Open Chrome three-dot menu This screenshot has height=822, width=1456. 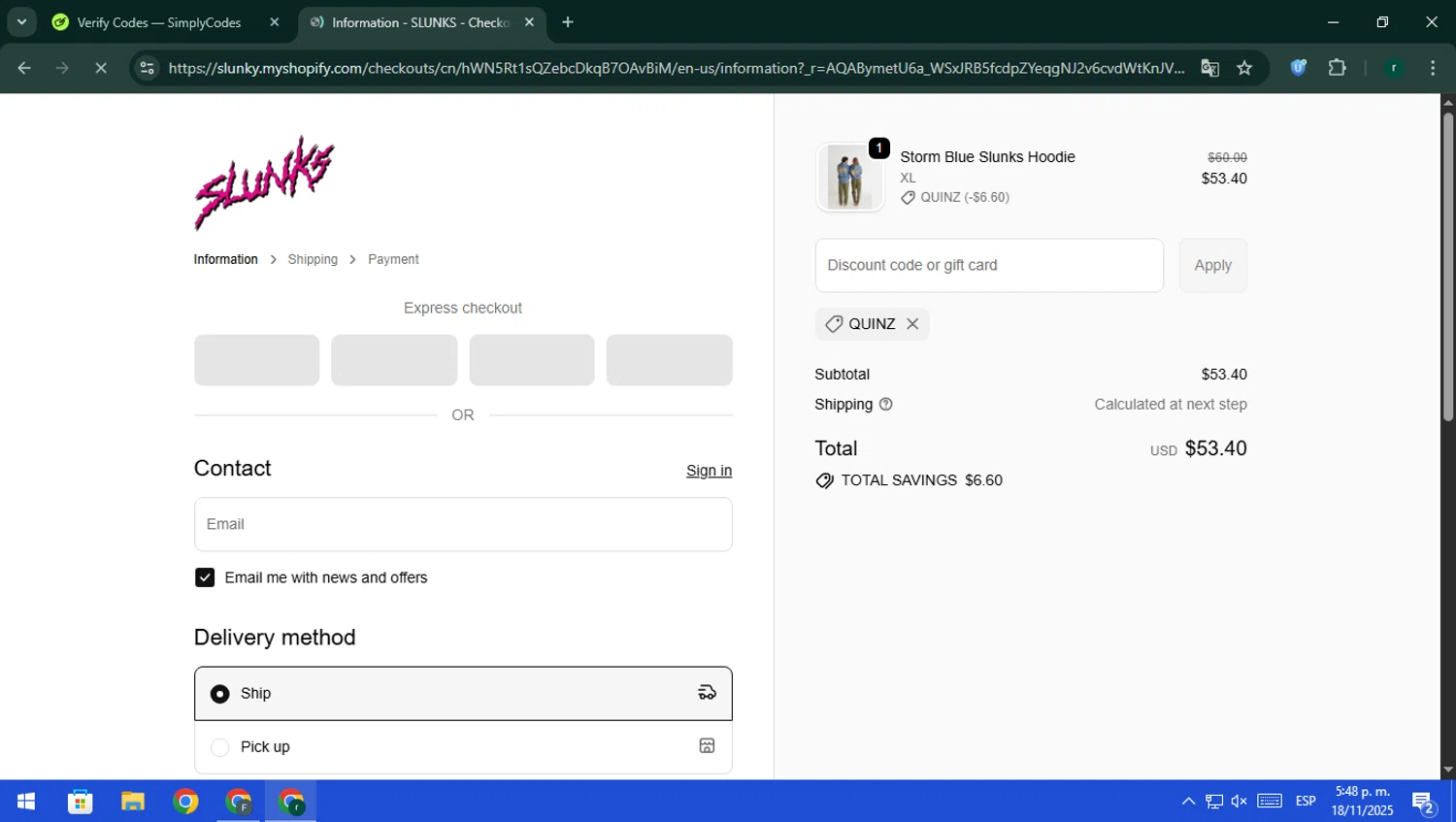1433,68
